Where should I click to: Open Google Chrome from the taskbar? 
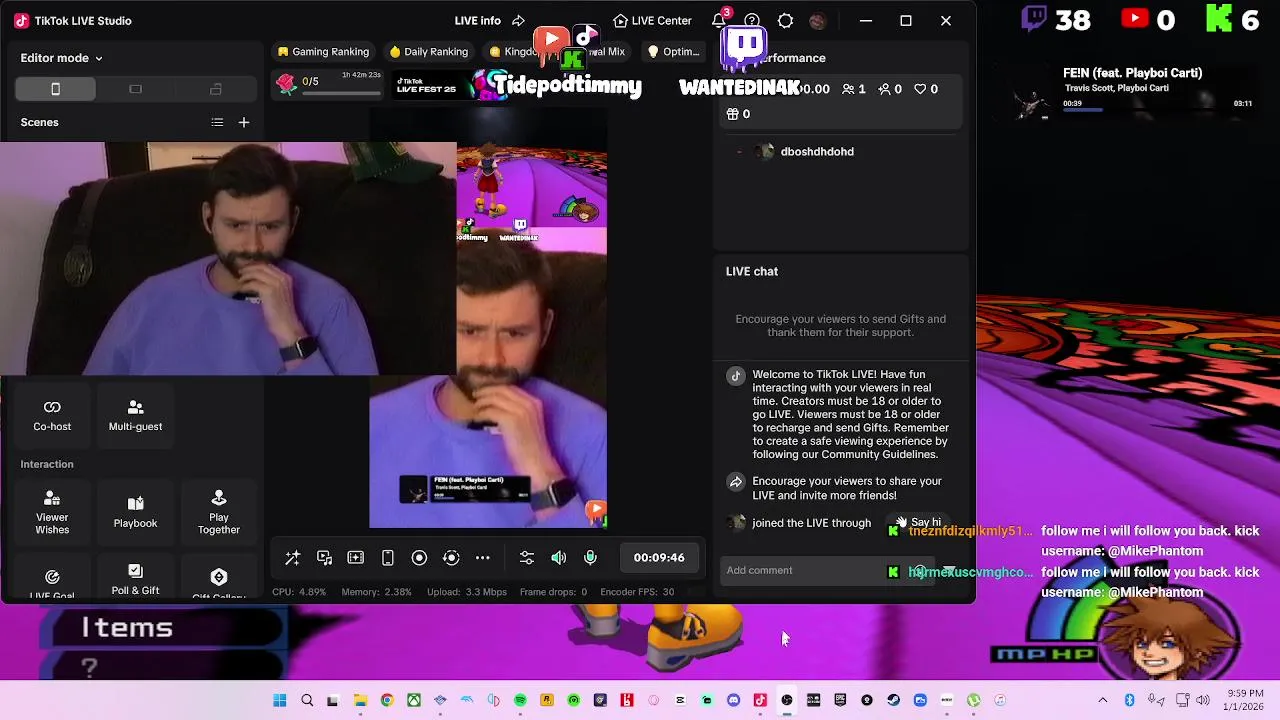coord(387,700)
